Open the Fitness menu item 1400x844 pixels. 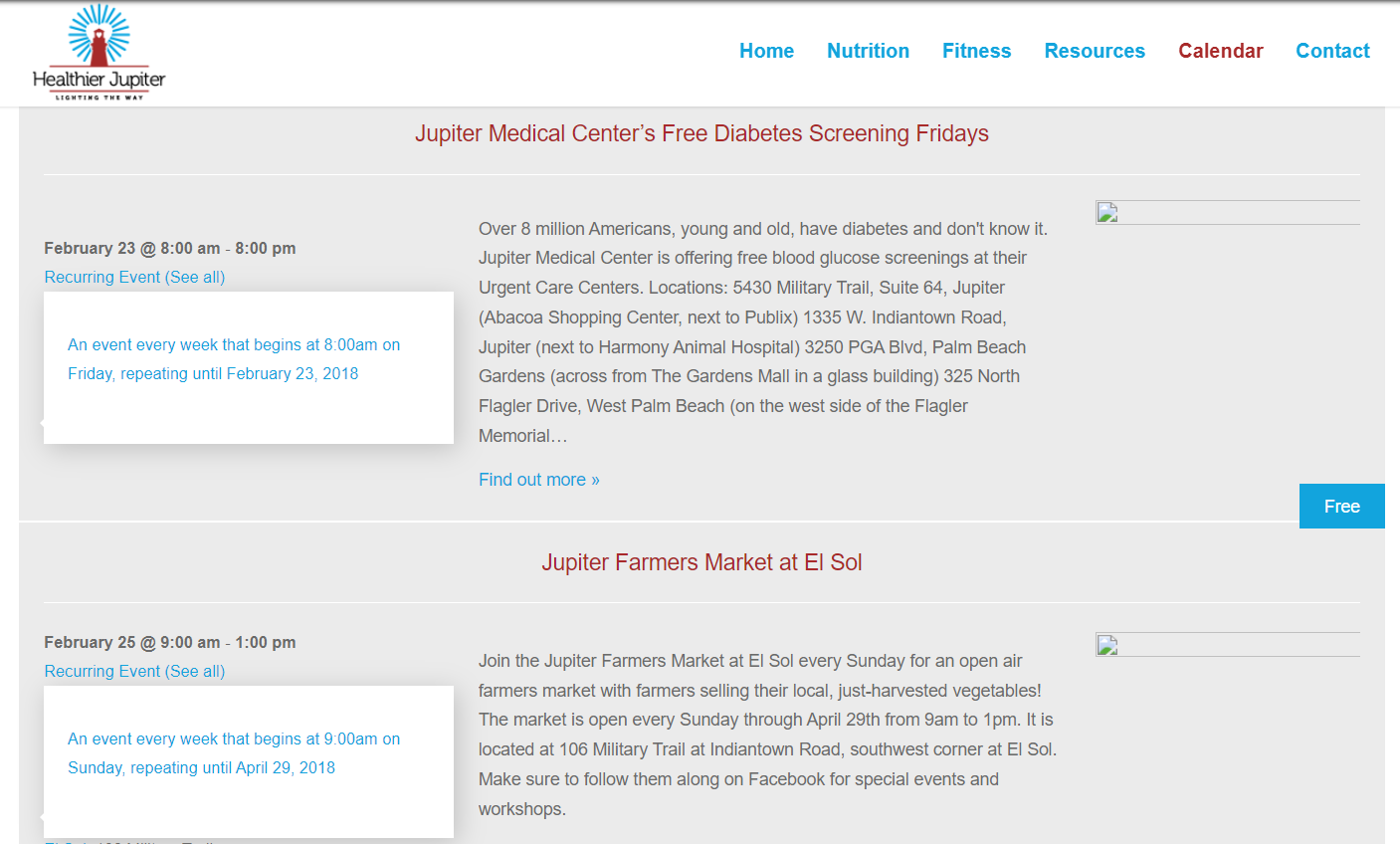(x=976, y=51)
